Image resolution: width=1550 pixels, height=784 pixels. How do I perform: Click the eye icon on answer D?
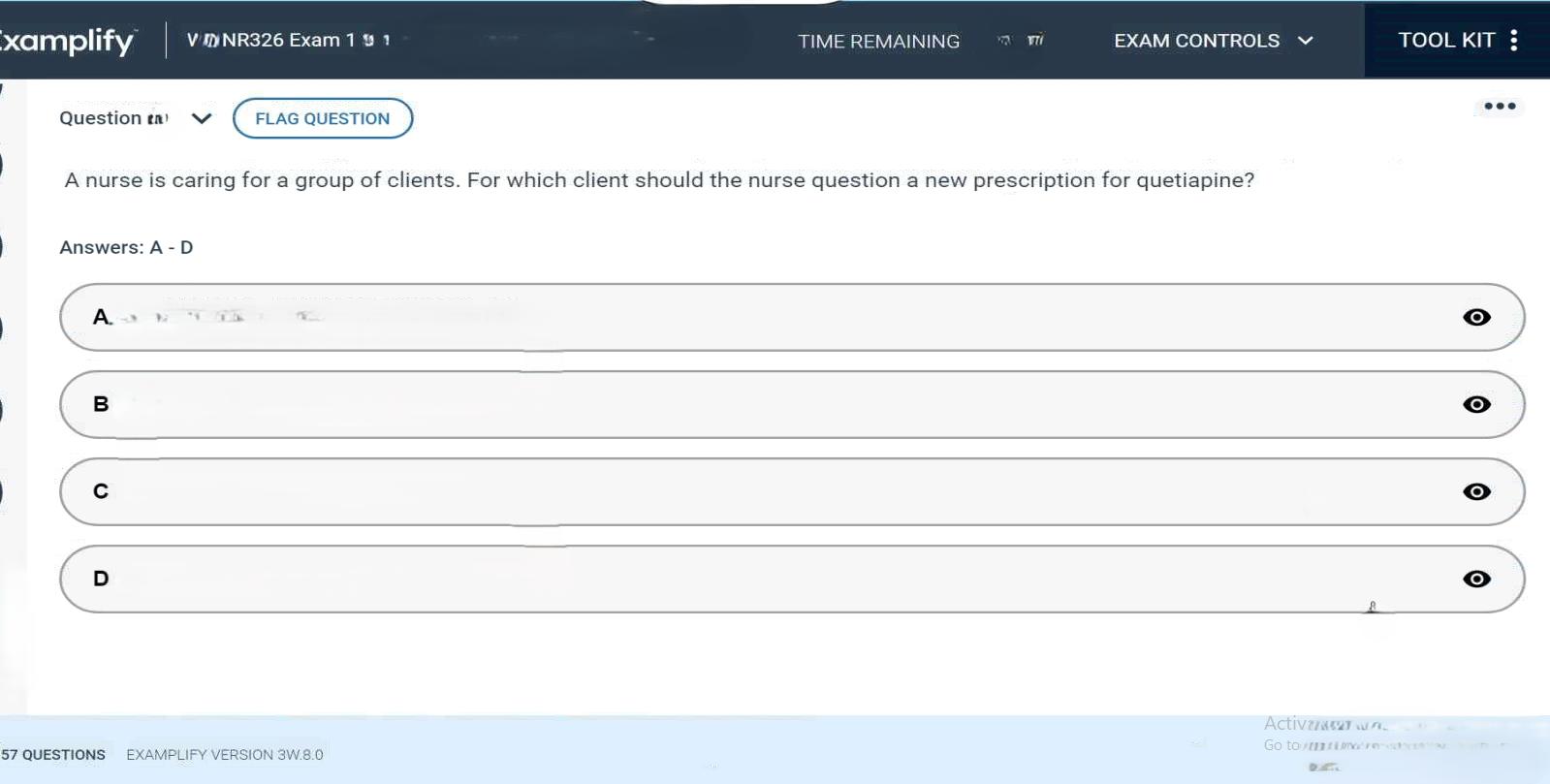tap(1476, 579)
